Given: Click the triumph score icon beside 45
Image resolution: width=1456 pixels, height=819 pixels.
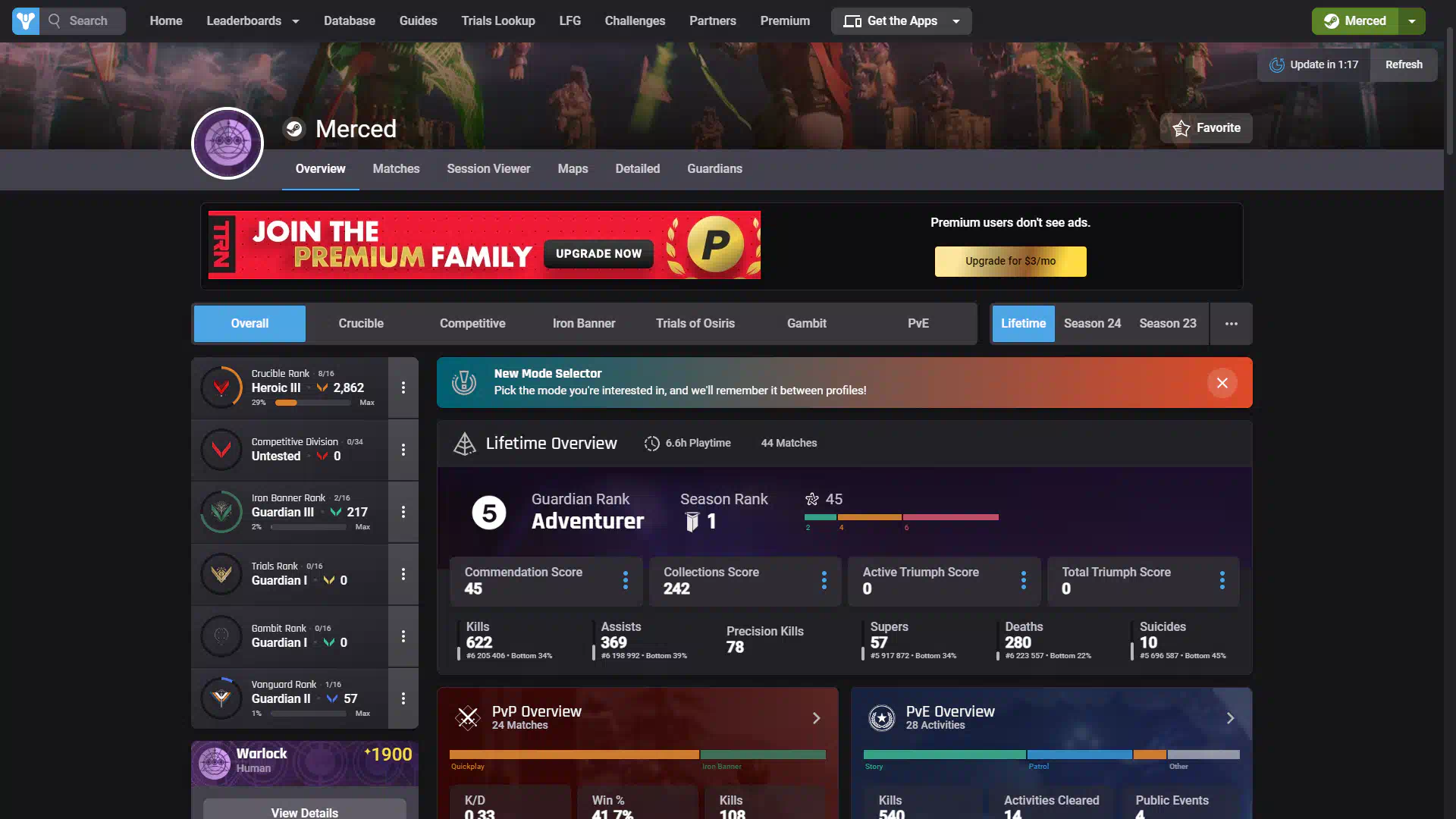Looking at the screenshot, I should (x=812, y=499).
